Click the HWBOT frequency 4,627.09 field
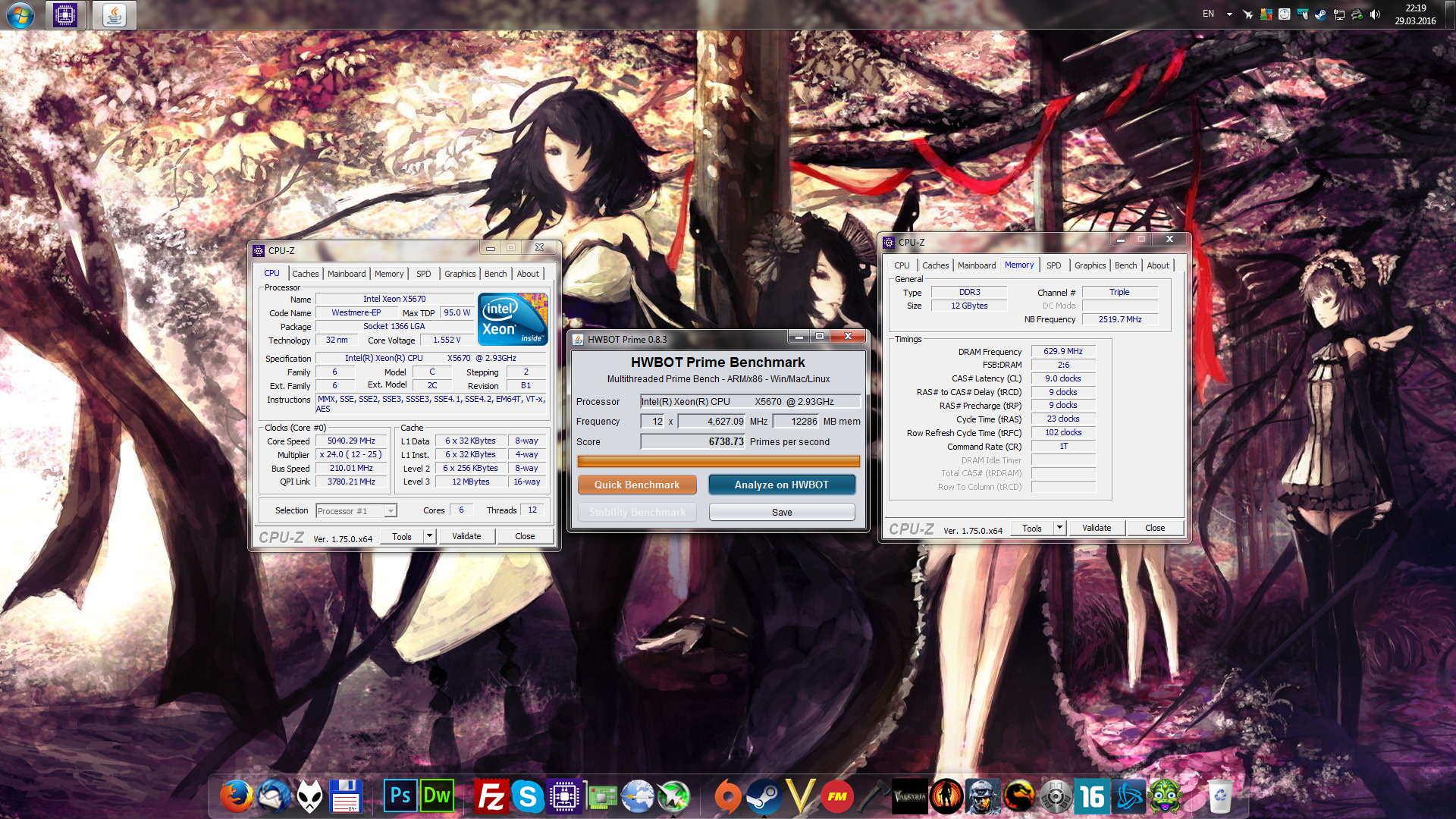The height and width of the screenshot is (819, 1456). (712, 422)
